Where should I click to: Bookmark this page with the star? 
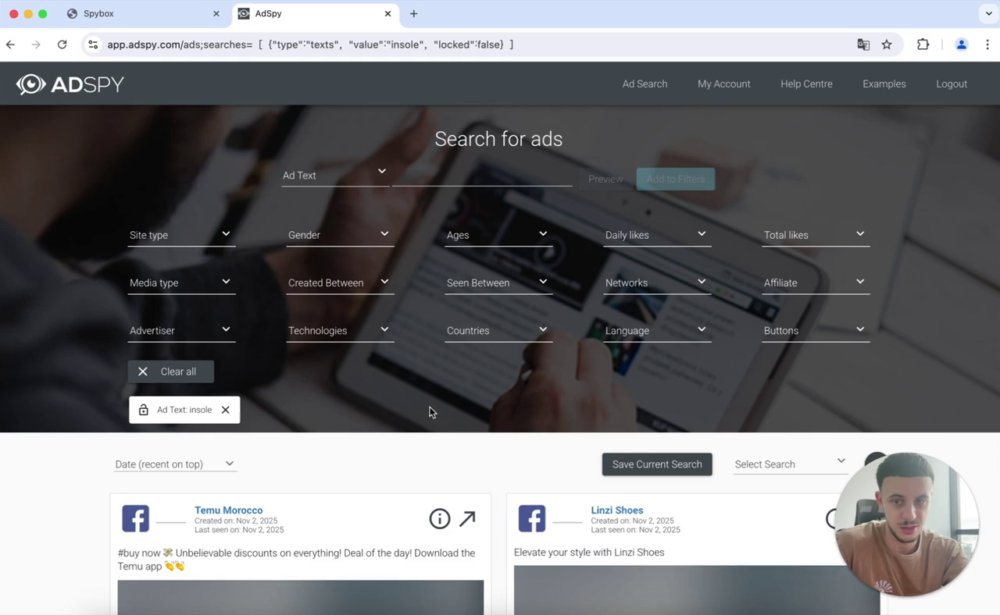[886, 45]
